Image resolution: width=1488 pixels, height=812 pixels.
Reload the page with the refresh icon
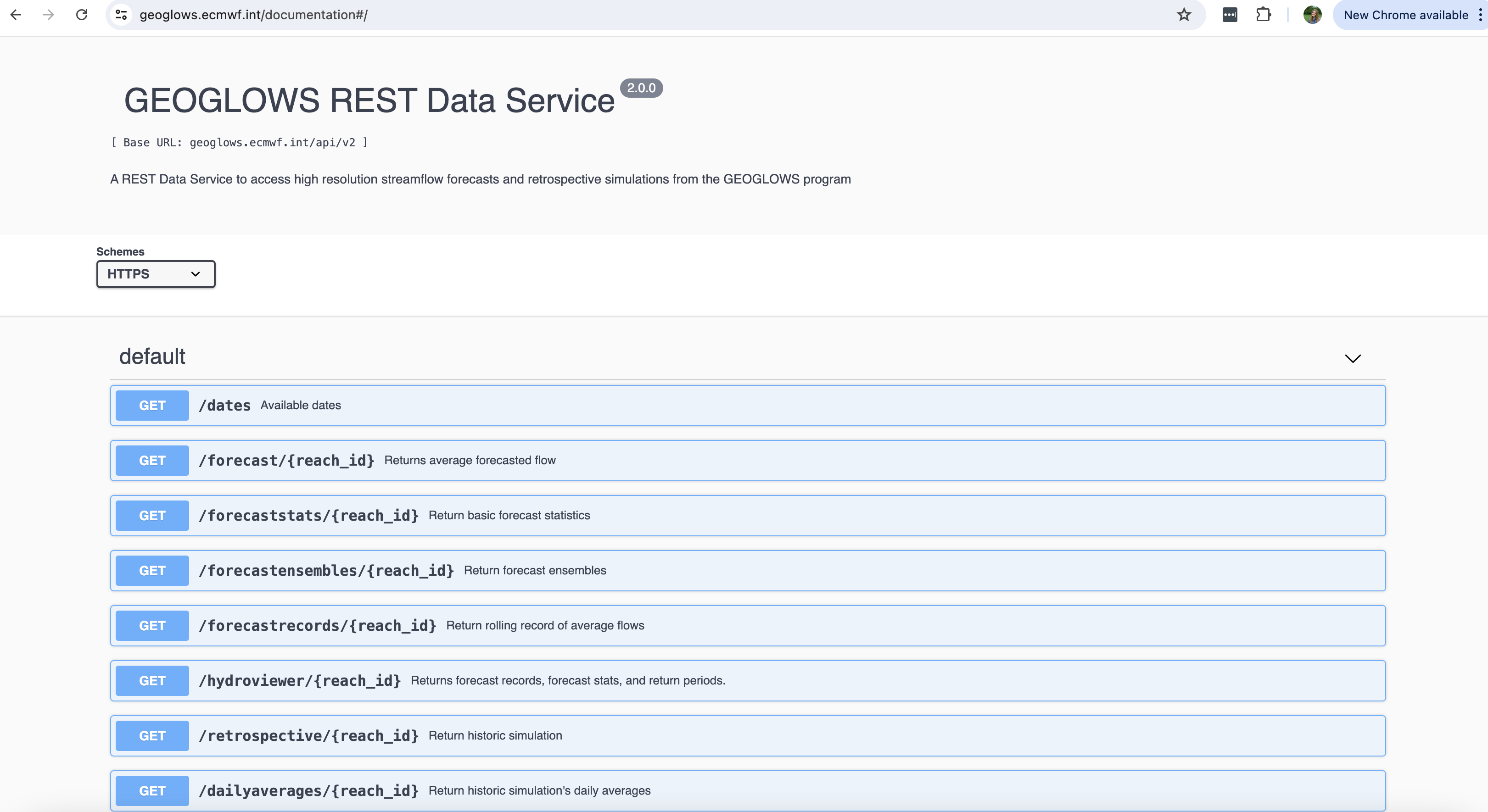[81, 15]
